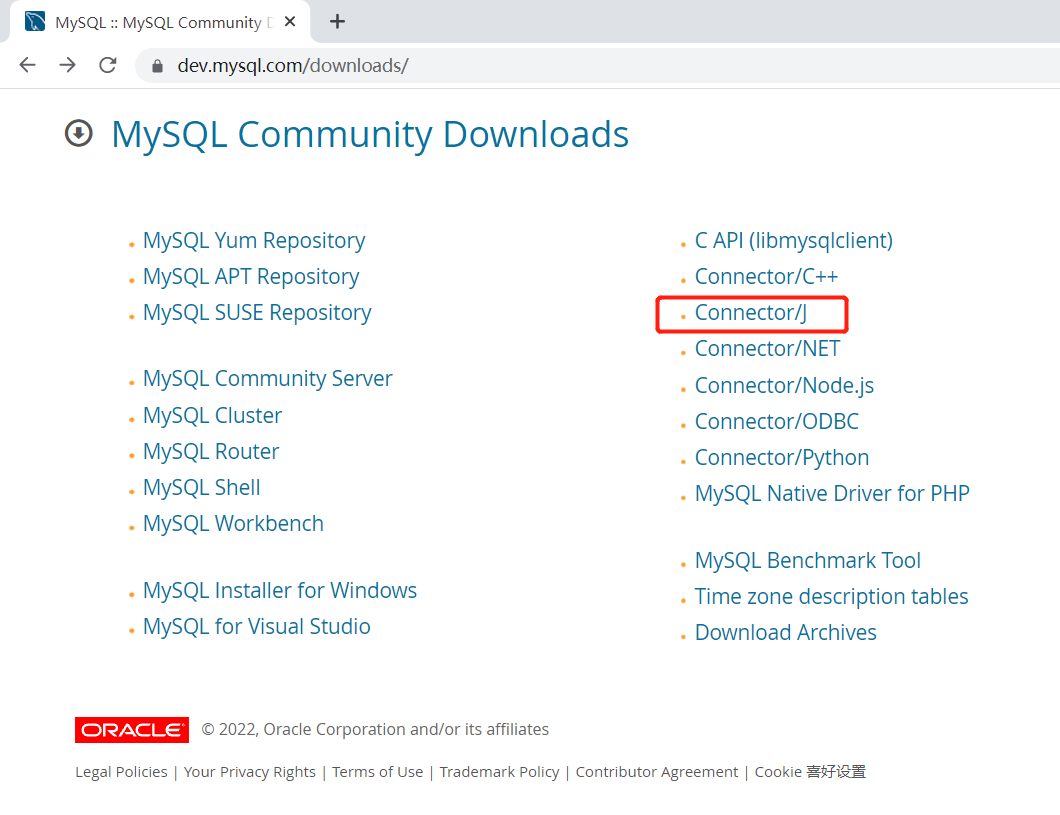Open the MySQL Shell link
Image resolution: width=1060 pixels, height=815 pixels.
point(201,487)
